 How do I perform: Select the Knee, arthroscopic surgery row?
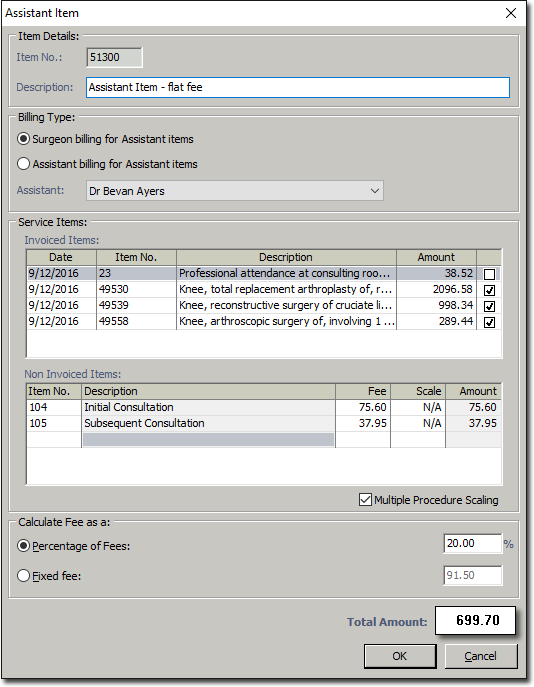[x=263, y=321]
